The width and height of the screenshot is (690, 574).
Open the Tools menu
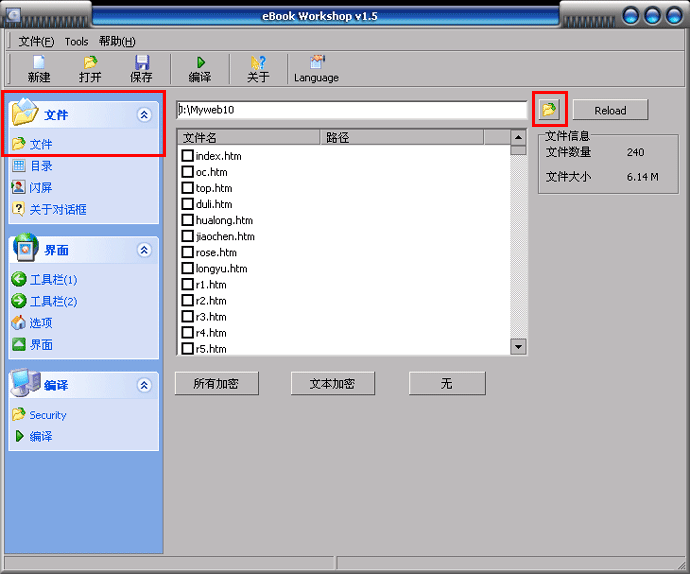tap(76, 41)
